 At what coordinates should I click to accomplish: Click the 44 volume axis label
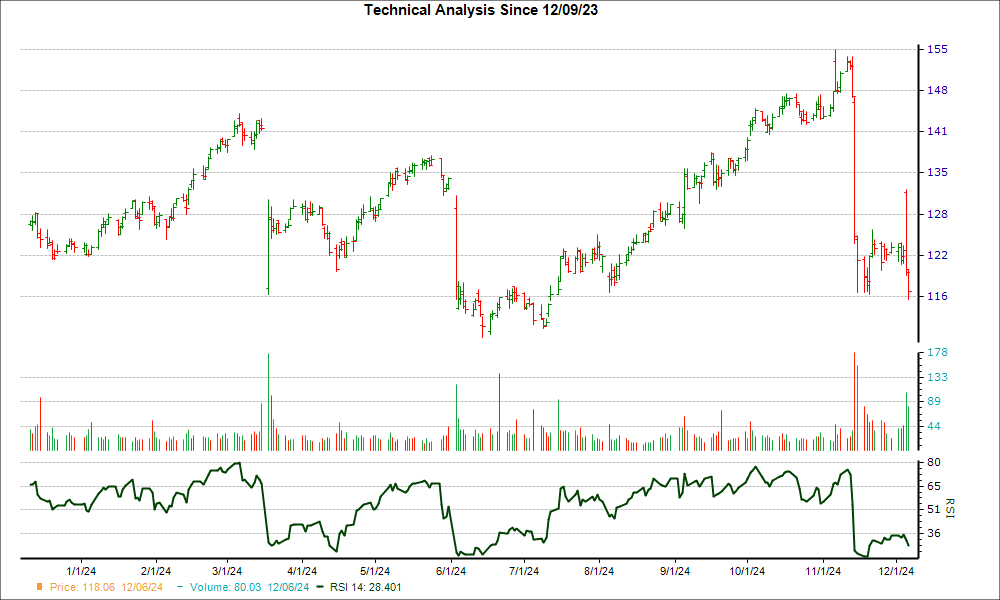coord(934,426)
